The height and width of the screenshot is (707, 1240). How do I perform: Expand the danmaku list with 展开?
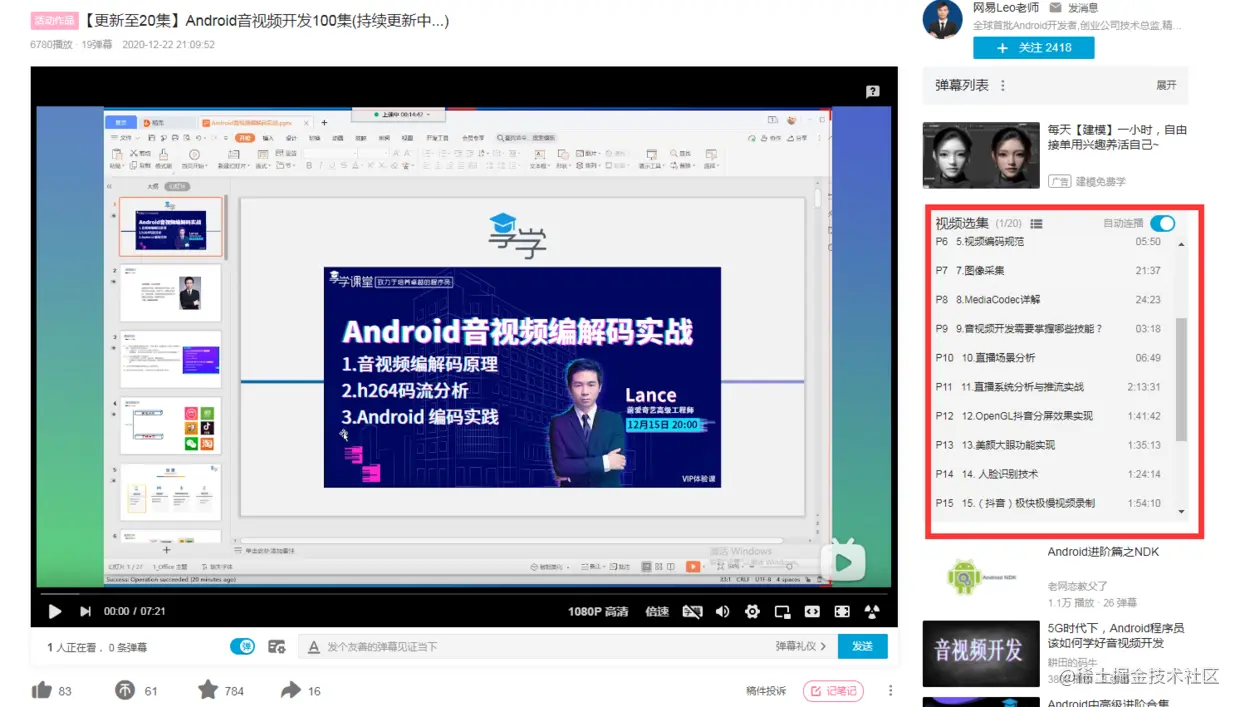[1166, 86]
